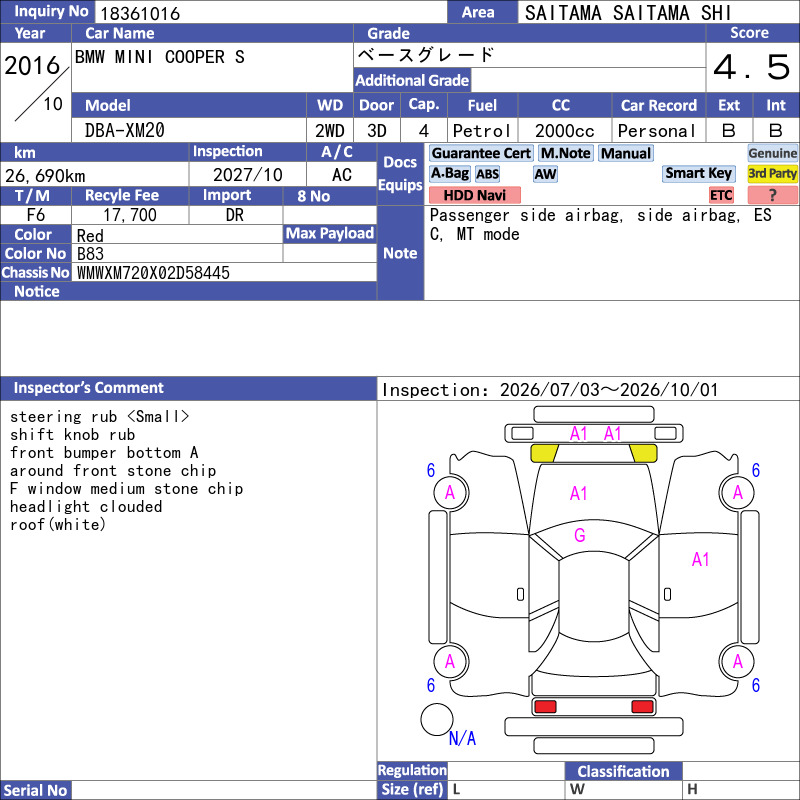Click the yellow left headlight on diagram
The height and width of the screenshot is (800, 800).
click(544, 453)
